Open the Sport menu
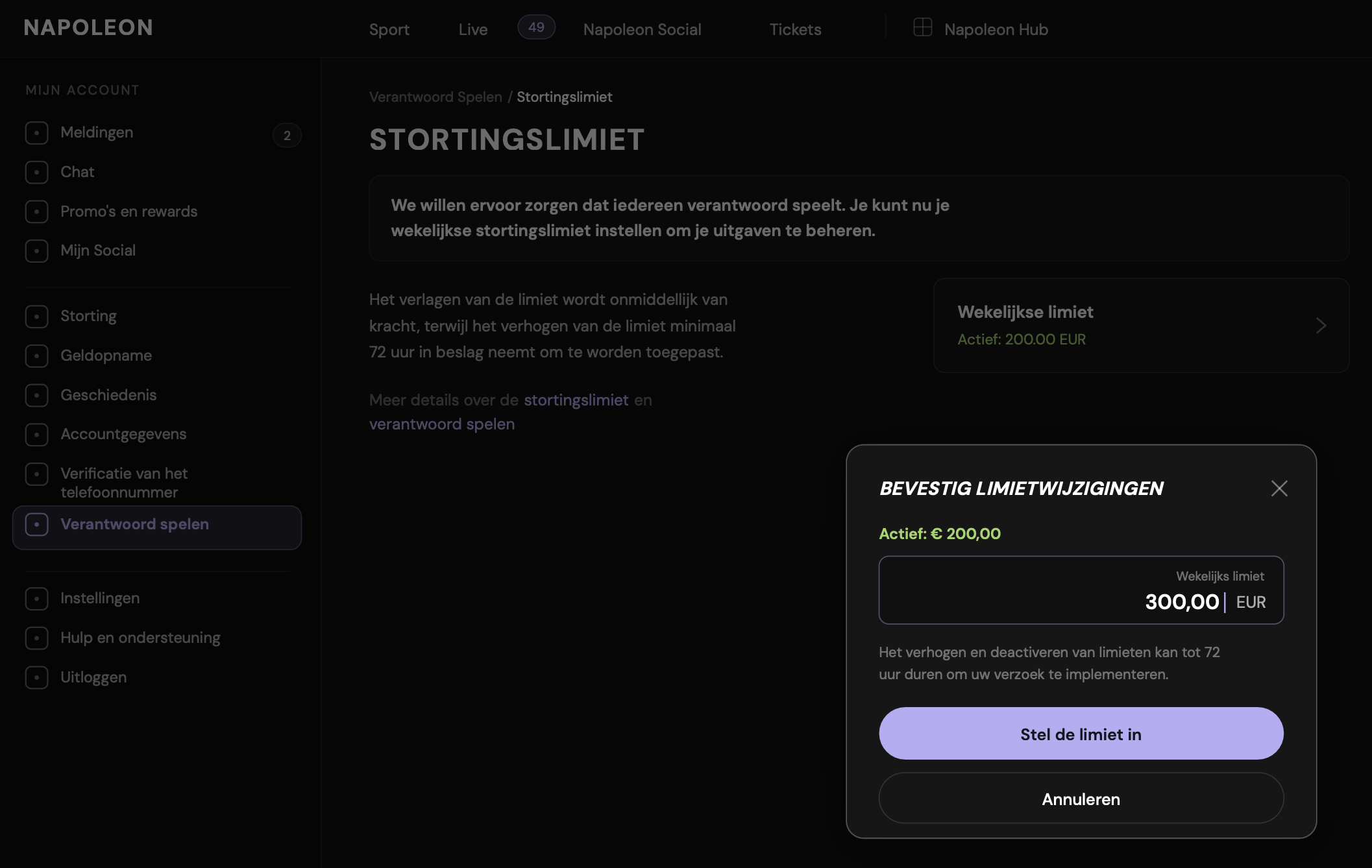This screenshot has height=868, width=1372. coord(389,30)
